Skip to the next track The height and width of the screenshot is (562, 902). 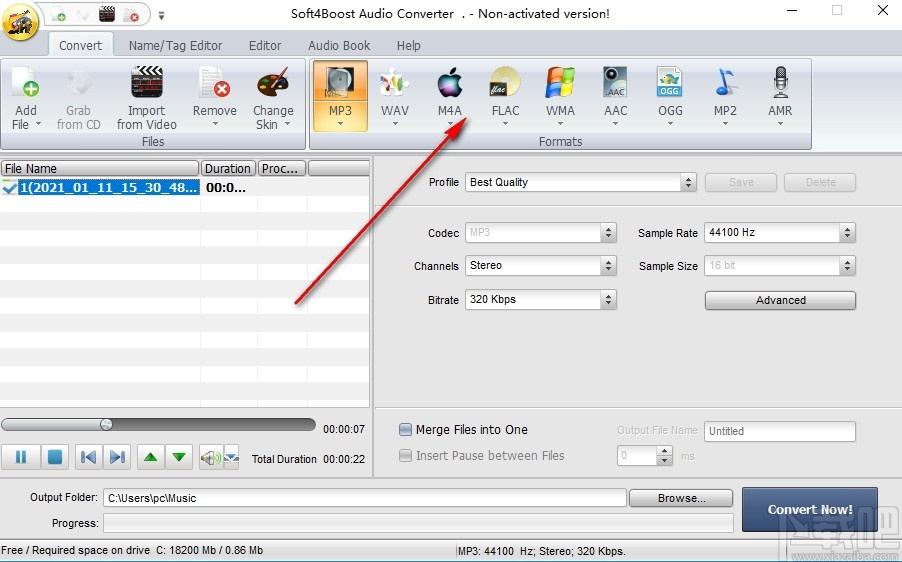[117, 457]
